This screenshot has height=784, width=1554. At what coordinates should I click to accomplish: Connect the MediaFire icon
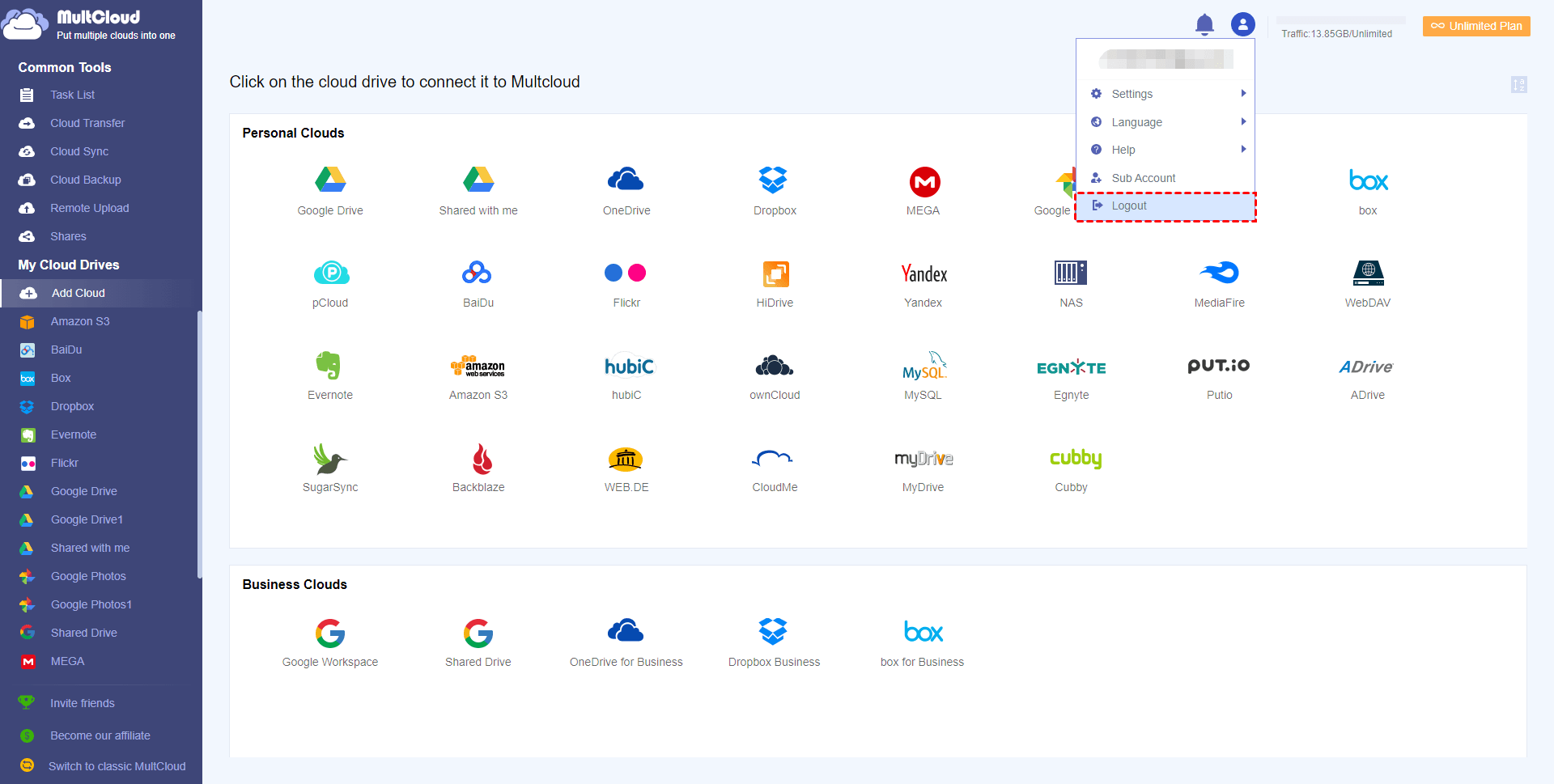pyautogui.click(x=1219, y=273)
